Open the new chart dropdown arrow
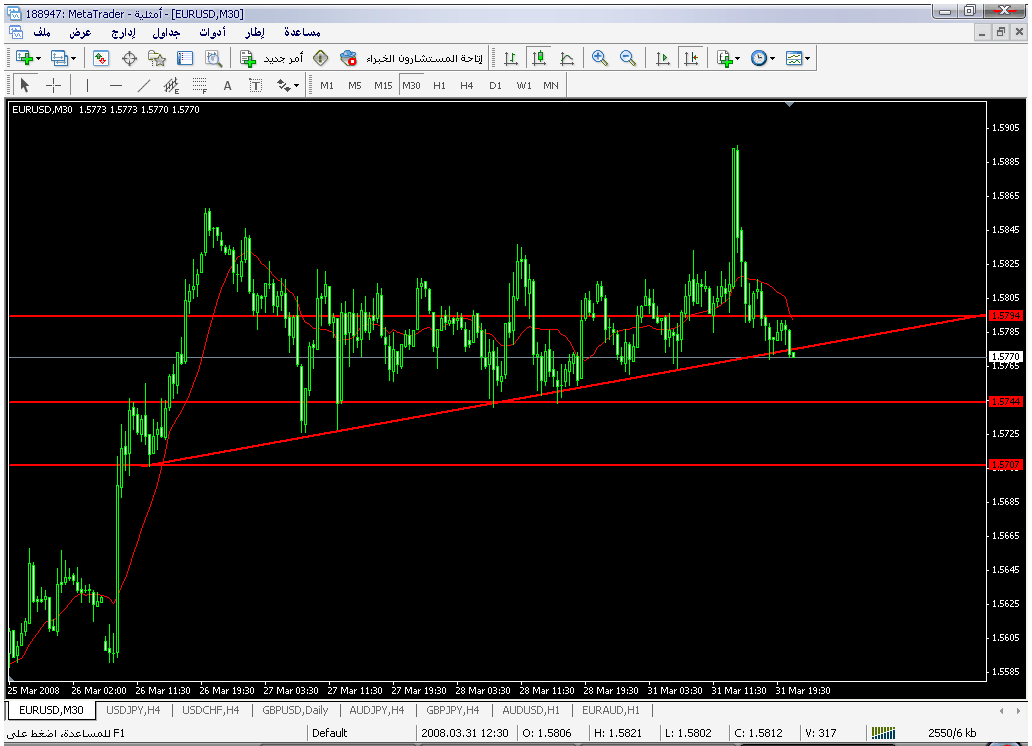 pos(38,59)
